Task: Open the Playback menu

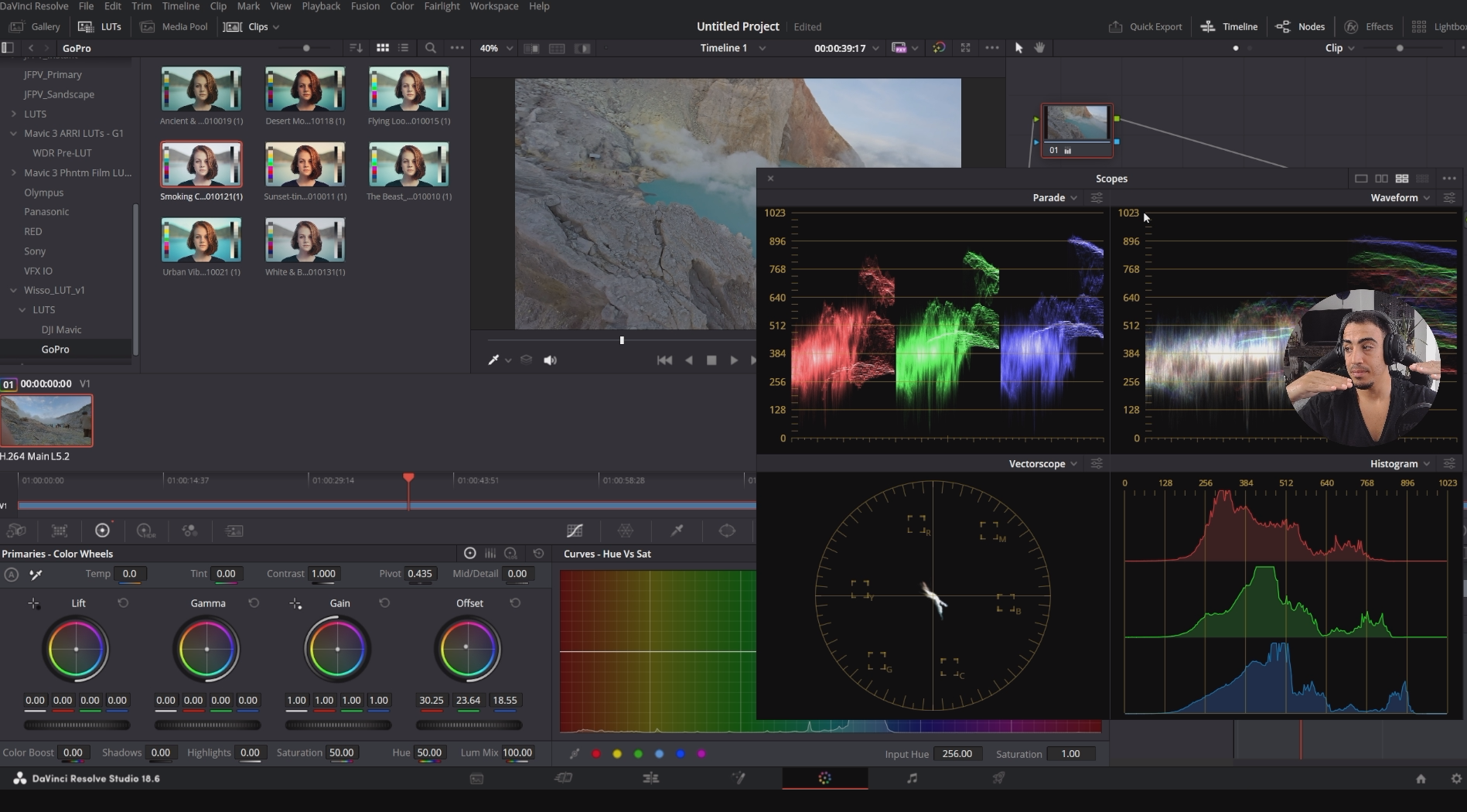Action: coord(320,6)
